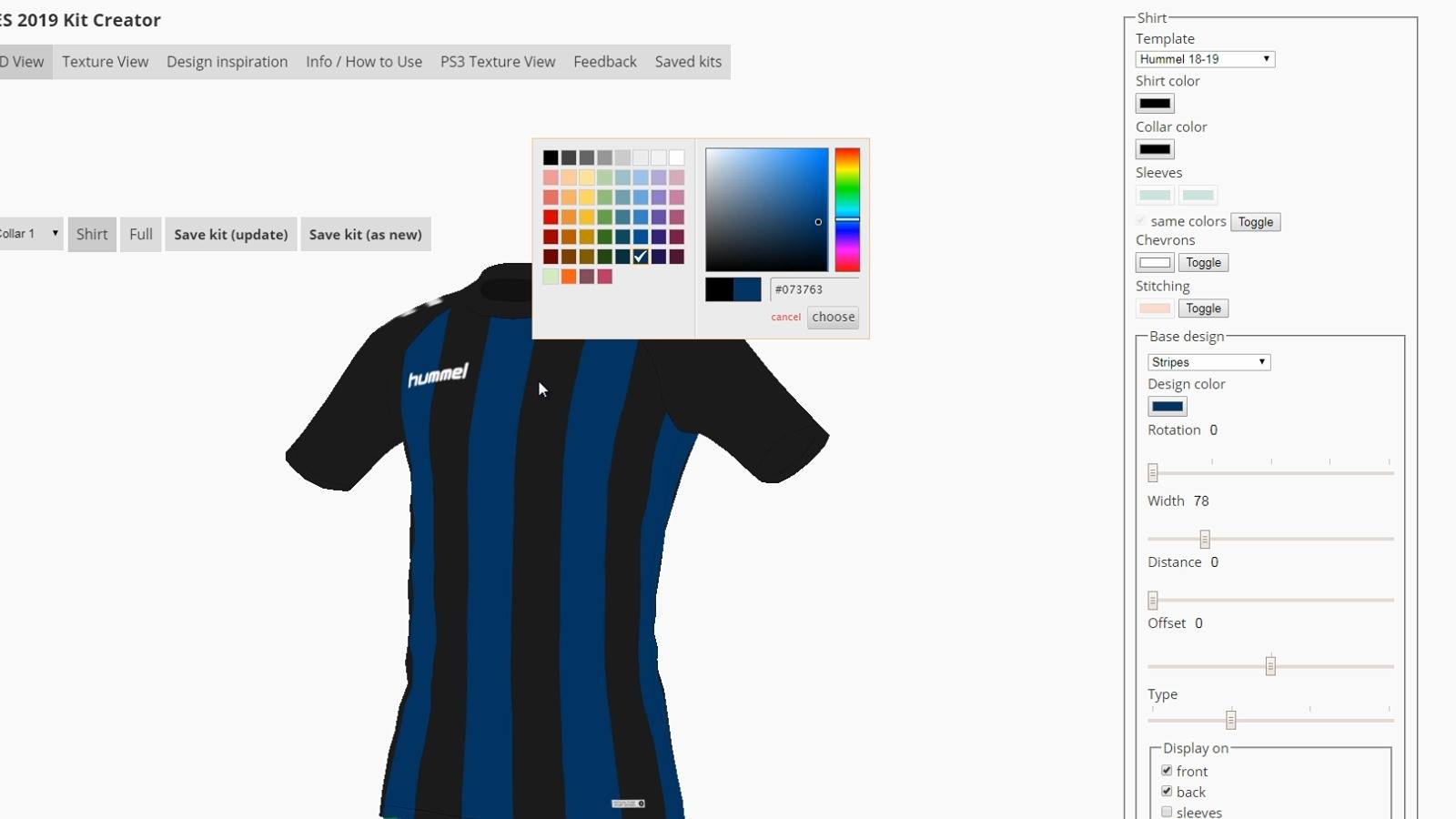
Task: Click the Offset slider handle
Action: 1270,667
